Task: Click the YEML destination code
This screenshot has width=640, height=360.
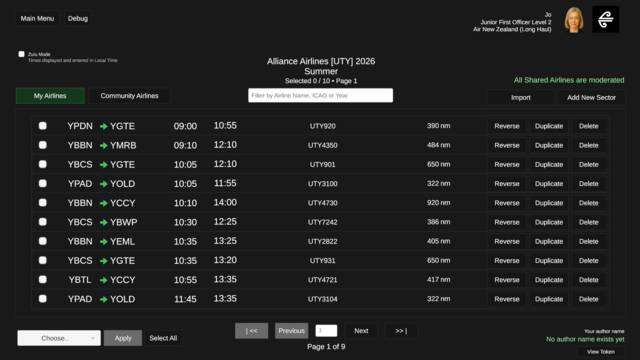Action: [122, 242]
